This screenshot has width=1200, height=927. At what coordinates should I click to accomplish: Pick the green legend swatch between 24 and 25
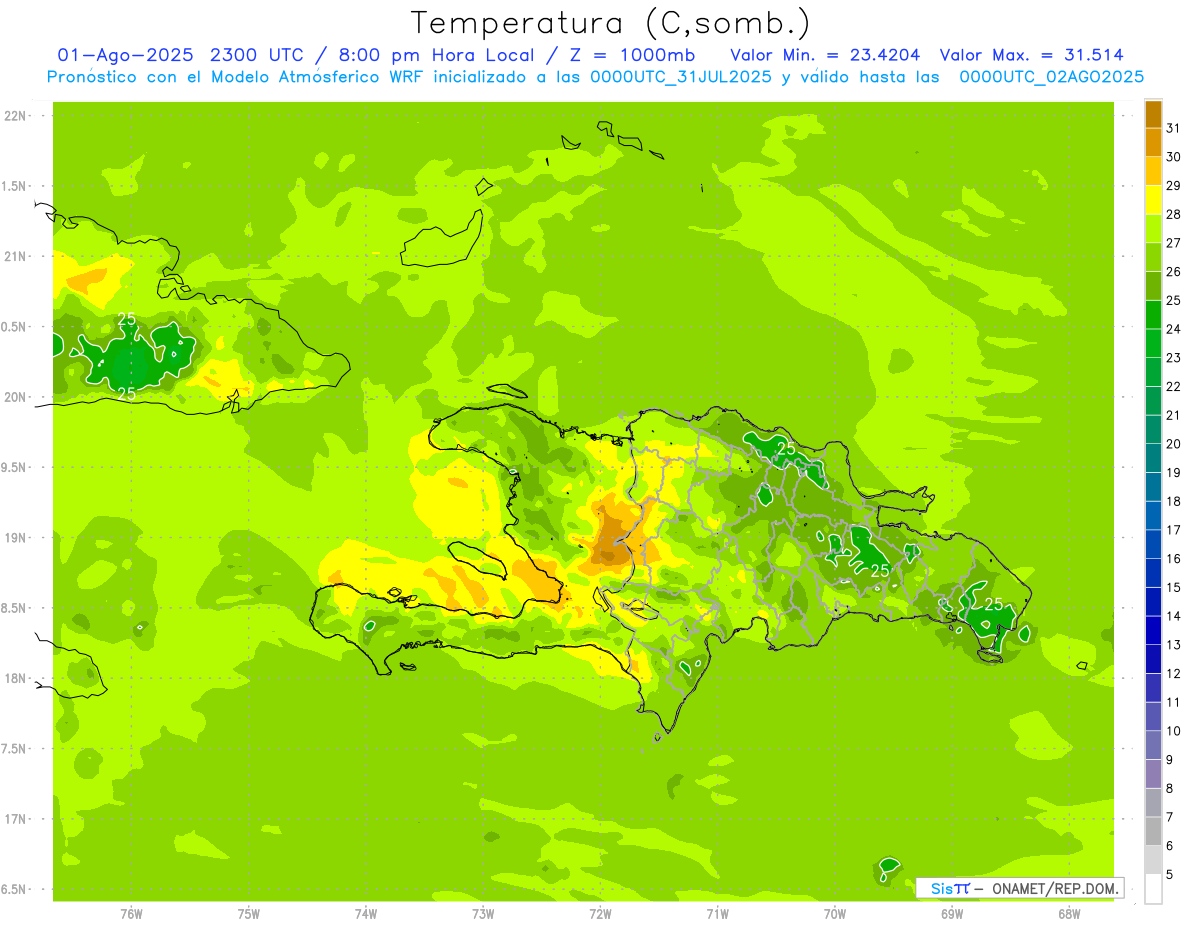pos(1153,315)
